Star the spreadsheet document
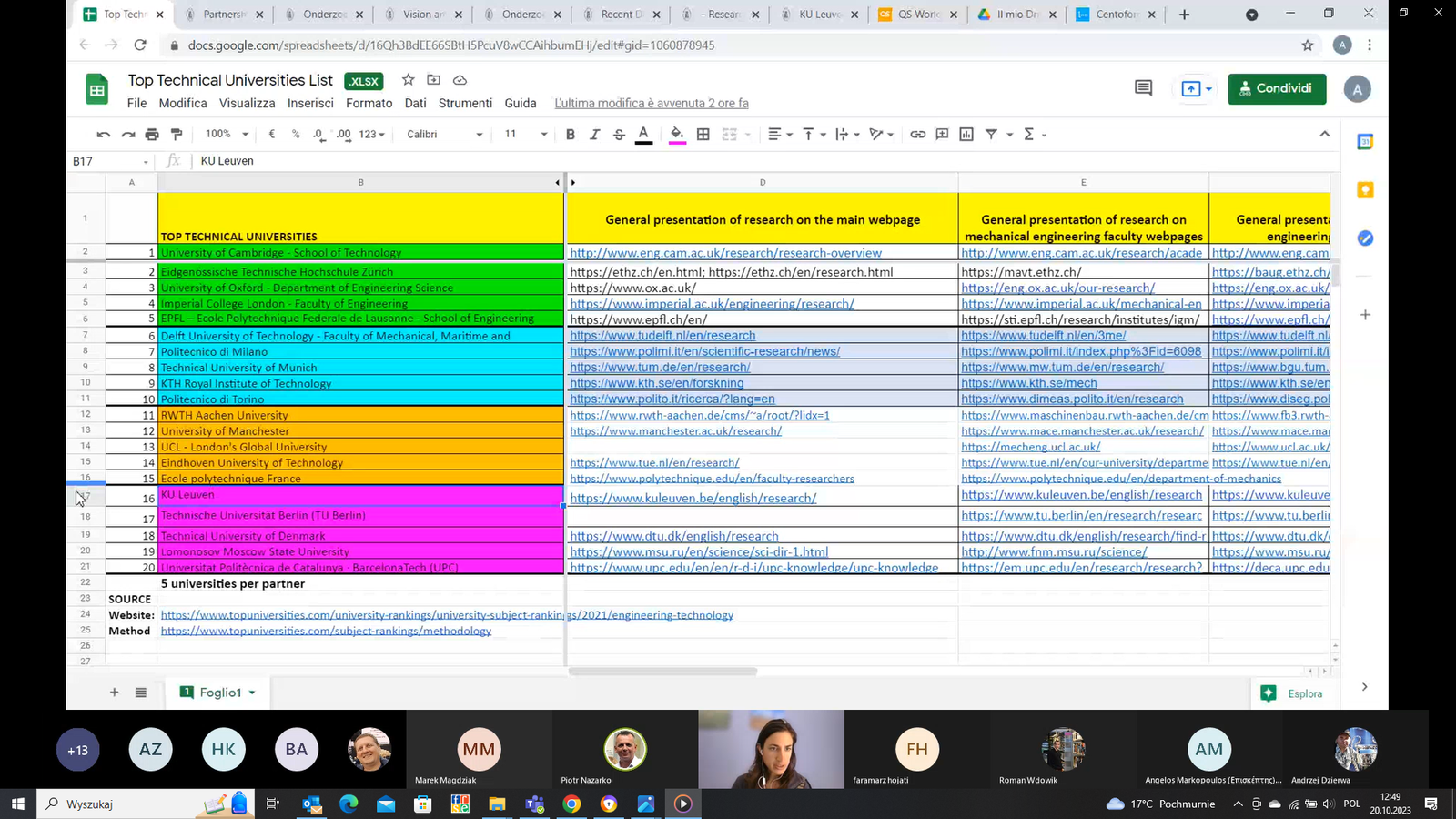The height and width of the screenshot is (819, 1456). coord(409,80)
